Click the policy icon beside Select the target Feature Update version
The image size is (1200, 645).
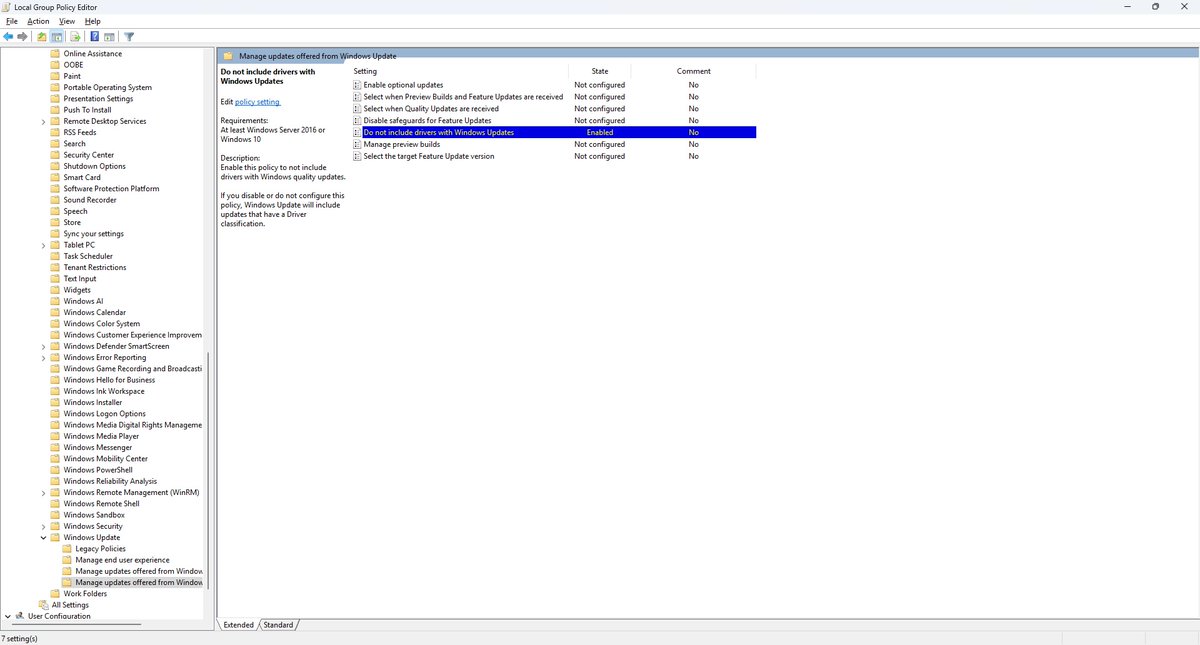click(357, 156)
